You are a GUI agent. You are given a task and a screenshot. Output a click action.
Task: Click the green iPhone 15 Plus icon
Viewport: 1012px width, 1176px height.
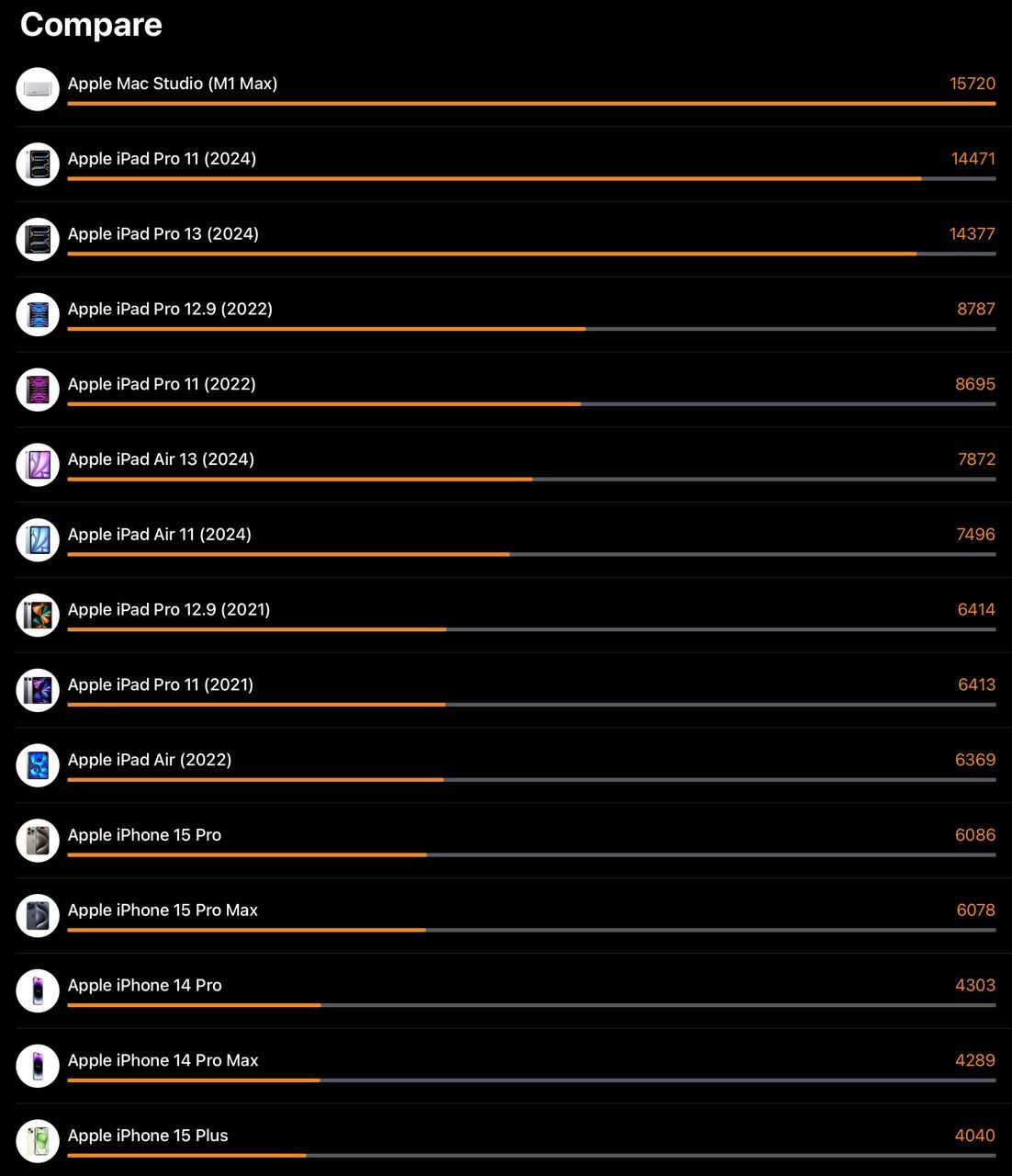click(38, 1141)
